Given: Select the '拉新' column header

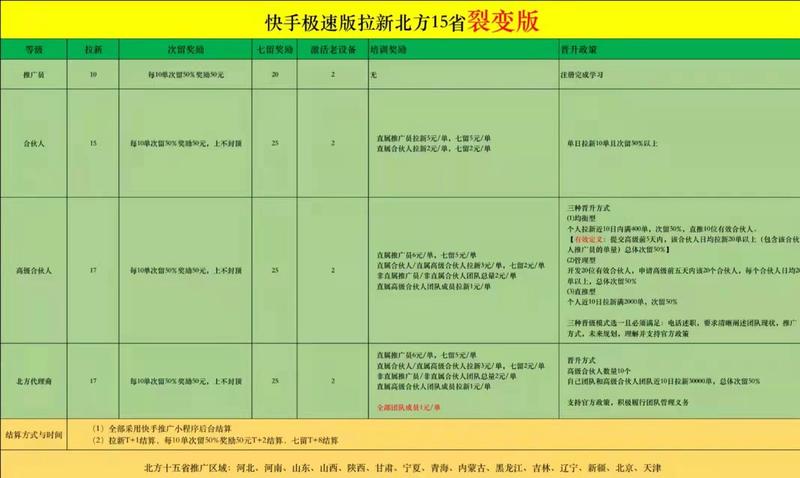Looking at the screenshot, I should [x=93, y=49].
